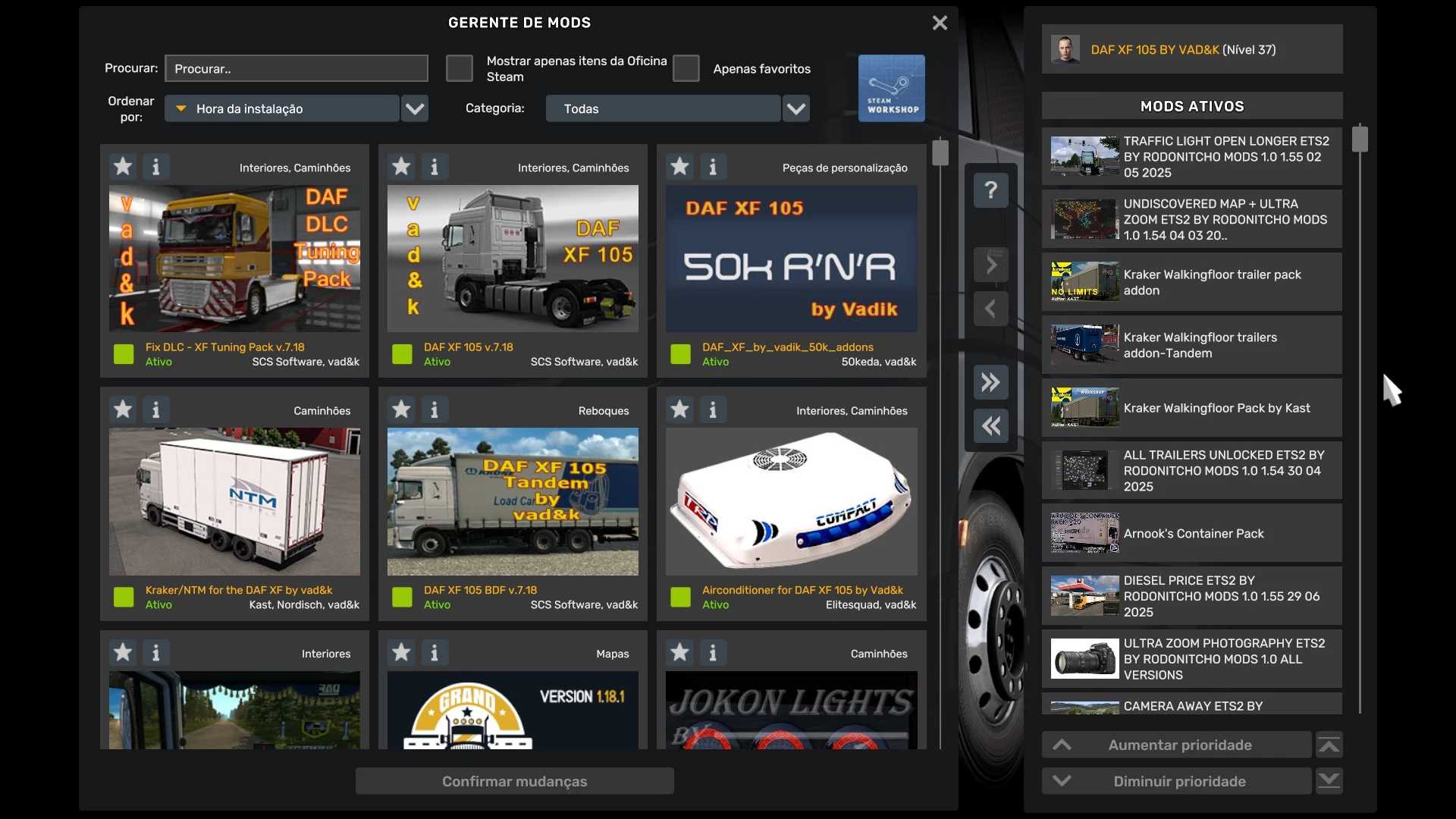This screenshot has width=1456, height=819.
Task: Click the Procurar search field
Action: point(297,68)
